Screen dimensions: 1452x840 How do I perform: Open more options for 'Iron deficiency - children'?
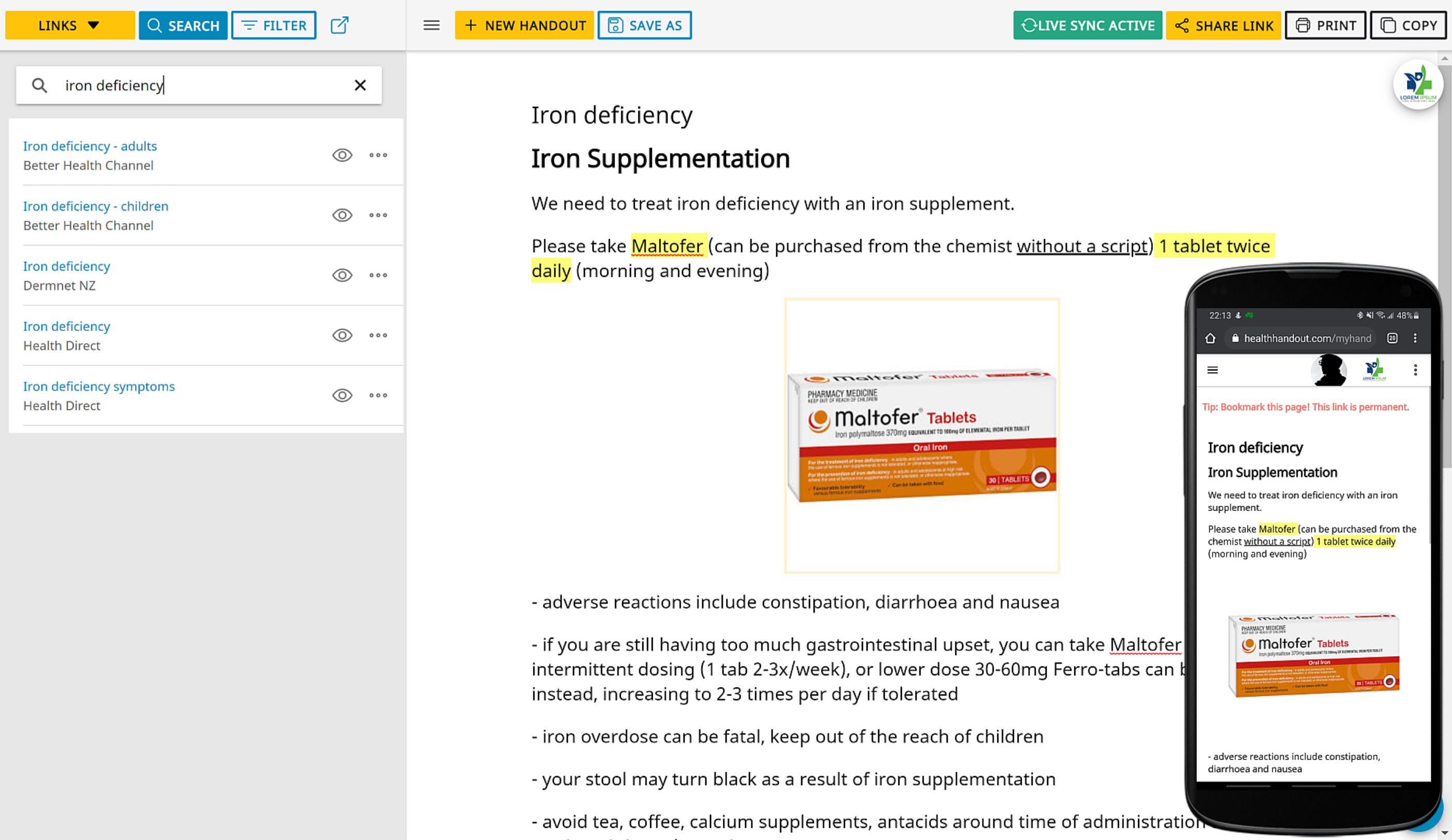coord(378,215)
